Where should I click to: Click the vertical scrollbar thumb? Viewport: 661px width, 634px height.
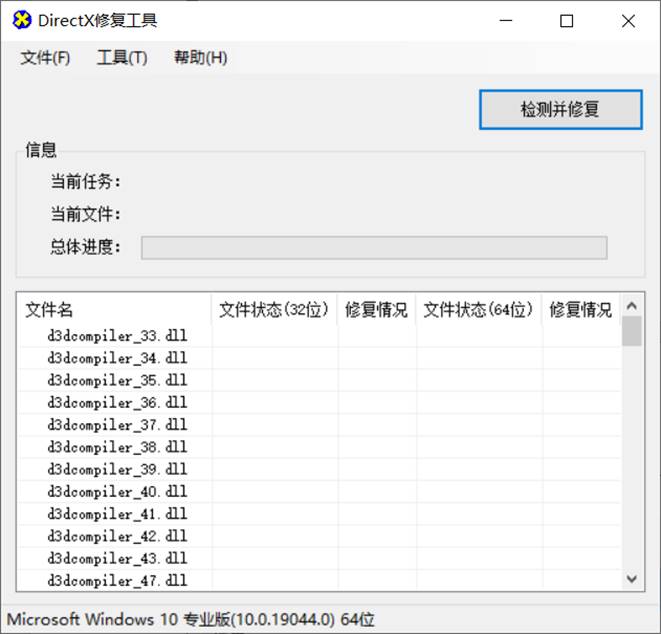[x=631, y=331]
